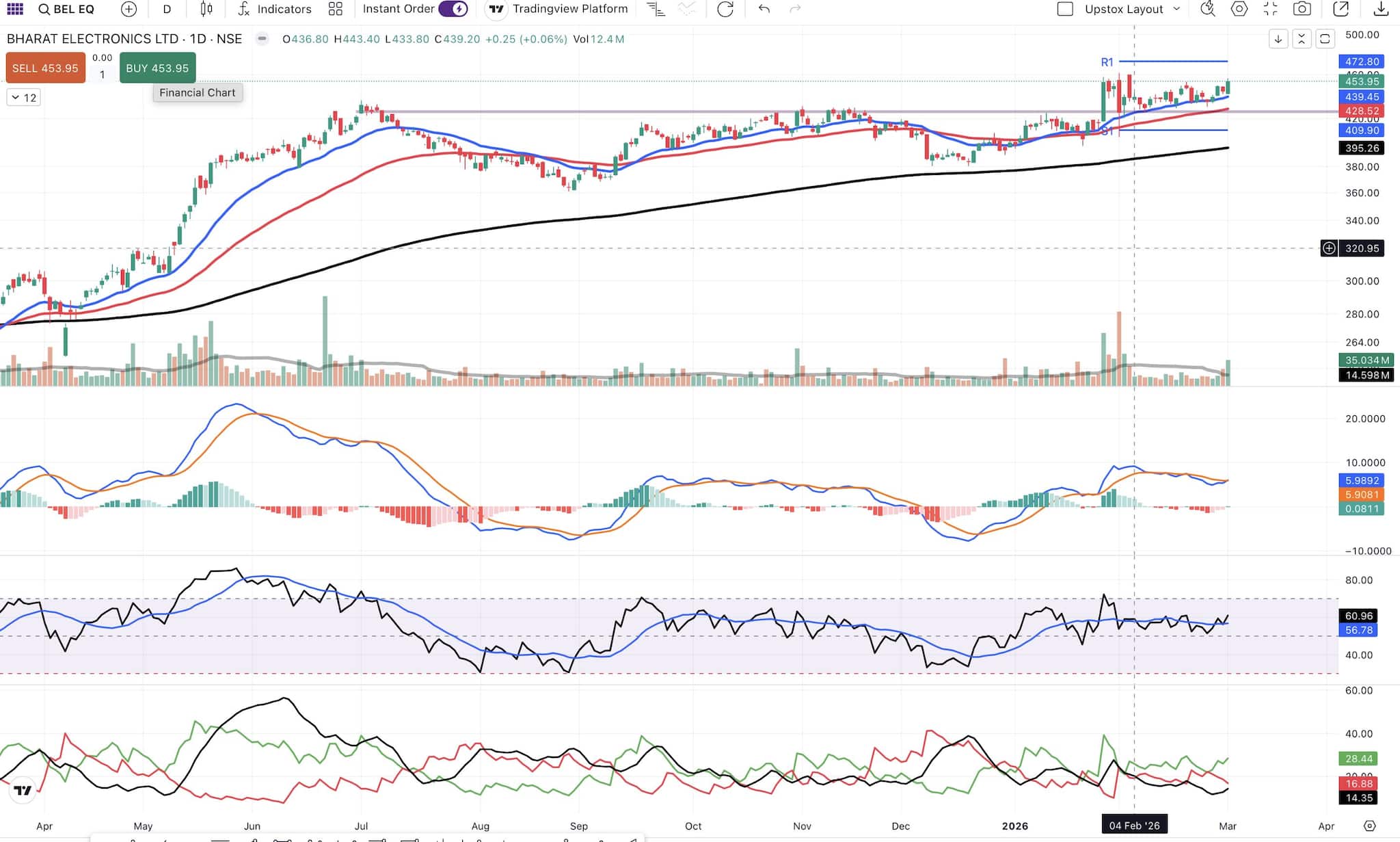This screenshot has height=842, width=1400.
Task: Click the Financial Chart tooltip
Action: (x=198, y=92)
